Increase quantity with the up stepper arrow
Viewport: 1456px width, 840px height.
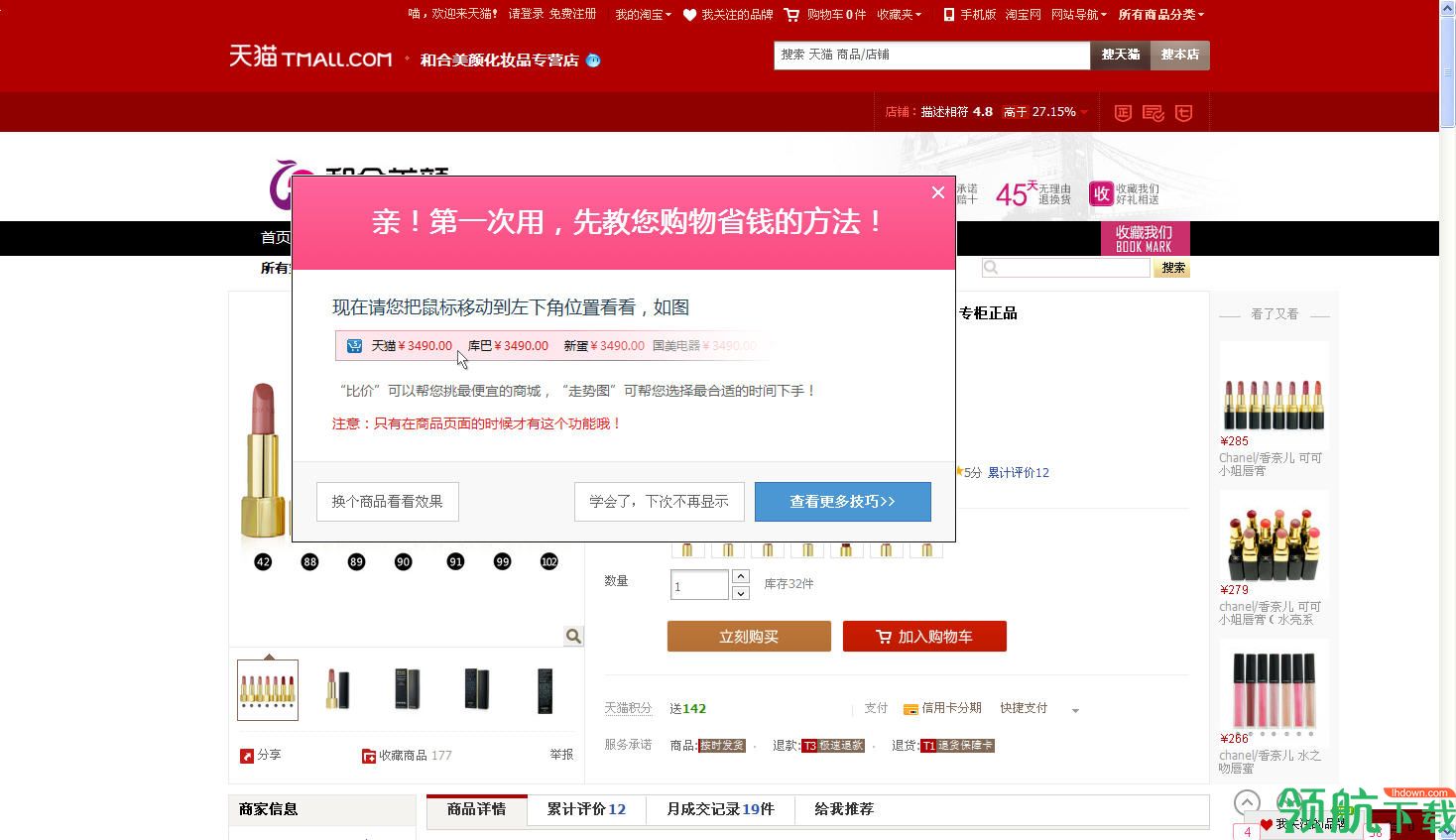point(740,574)
